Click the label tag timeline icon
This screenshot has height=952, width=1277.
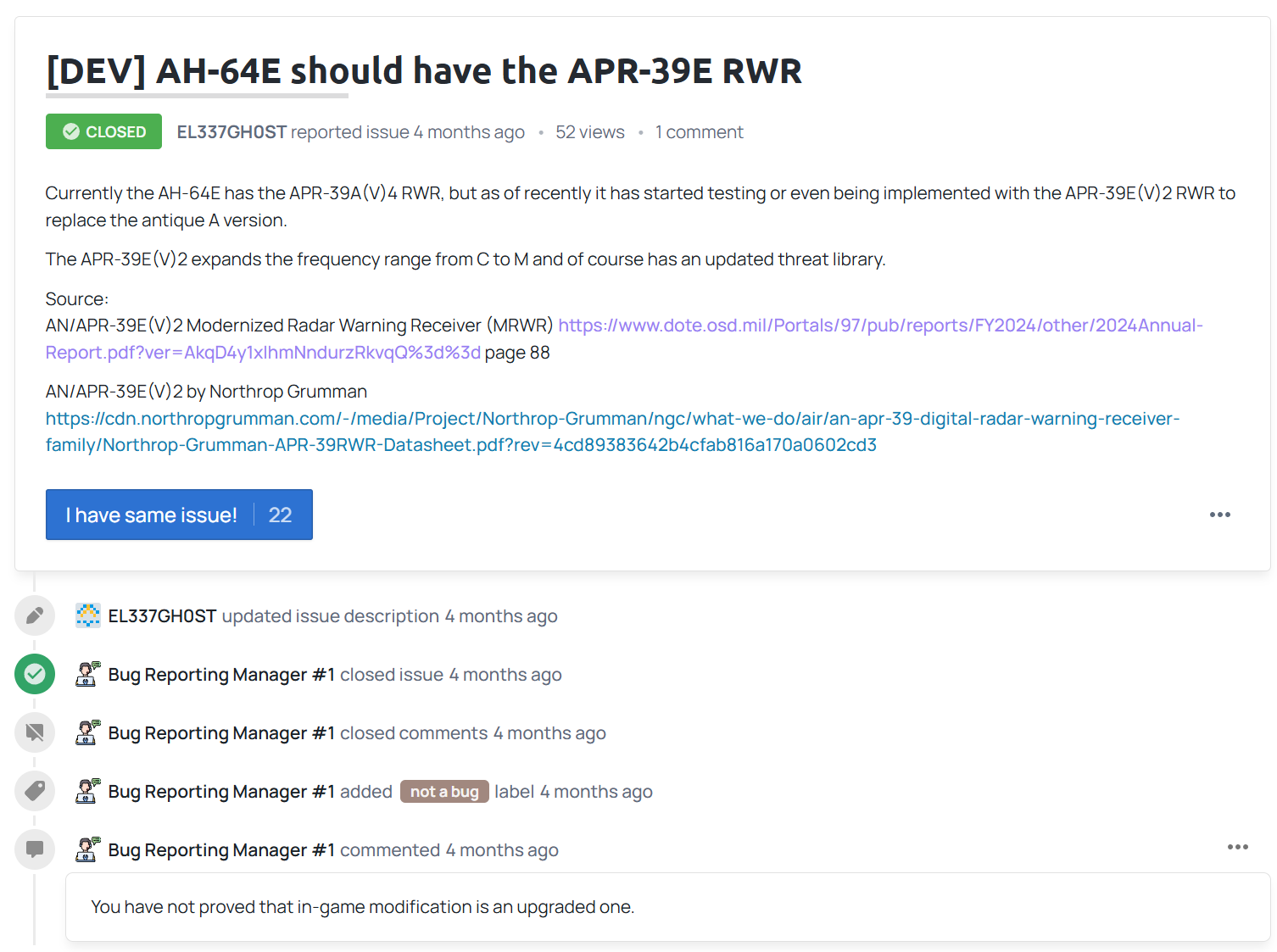(35, 791)
